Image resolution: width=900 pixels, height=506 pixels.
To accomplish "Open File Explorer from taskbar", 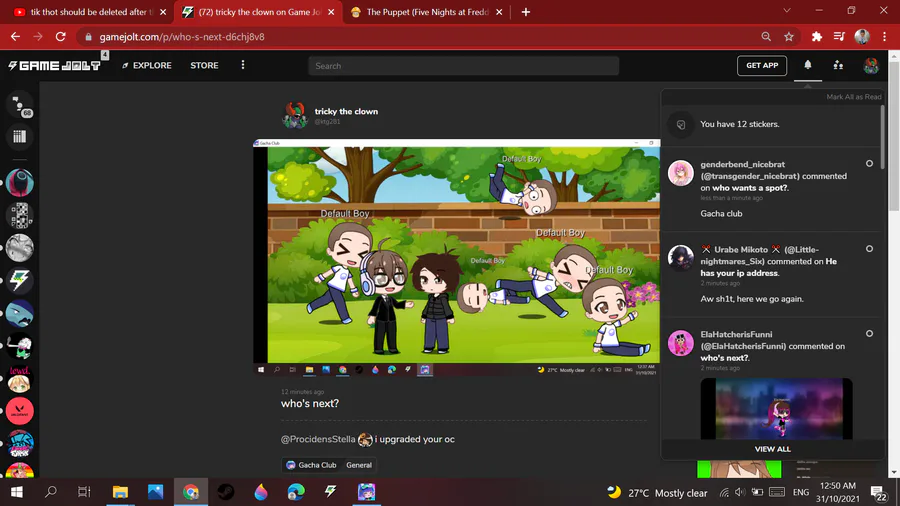I will [x=120, y=492].
